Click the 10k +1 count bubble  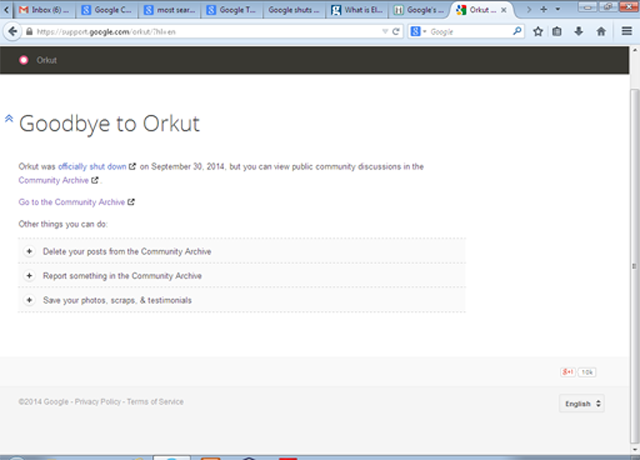[x=587, y=372]
